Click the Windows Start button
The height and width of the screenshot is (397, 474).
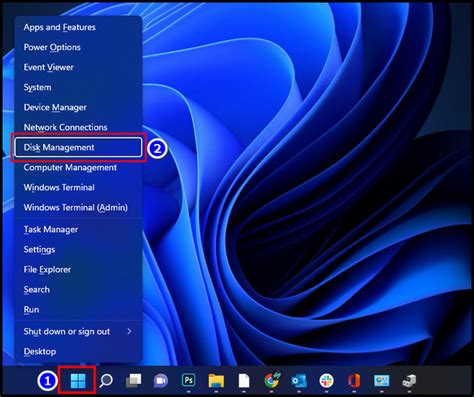[x=78, y=380]
